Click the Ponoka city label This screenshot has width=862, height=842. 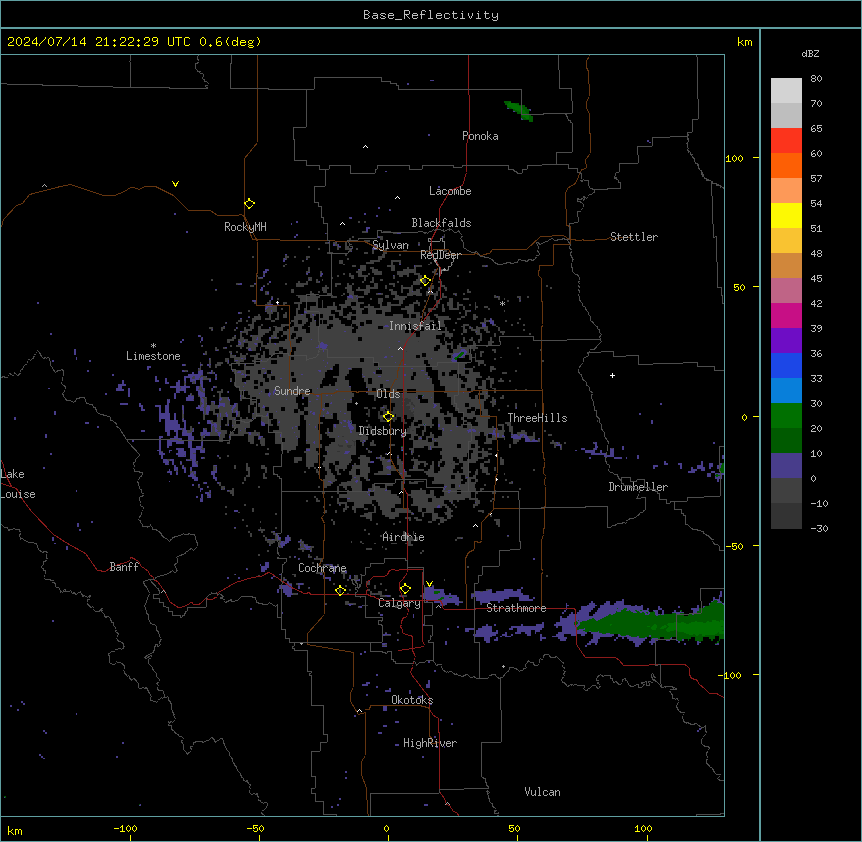click(480, 136)
